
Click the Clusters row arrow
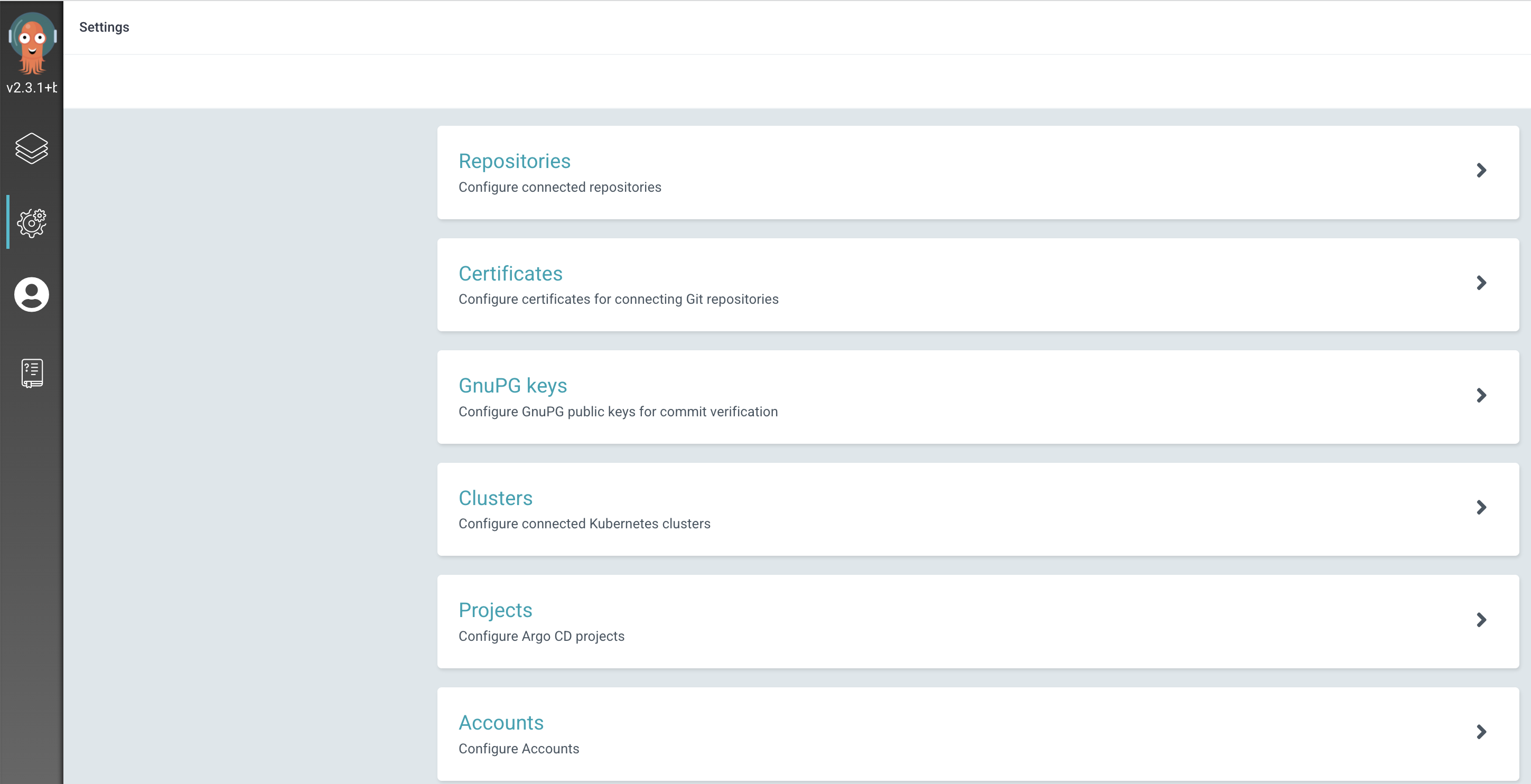1481,508
